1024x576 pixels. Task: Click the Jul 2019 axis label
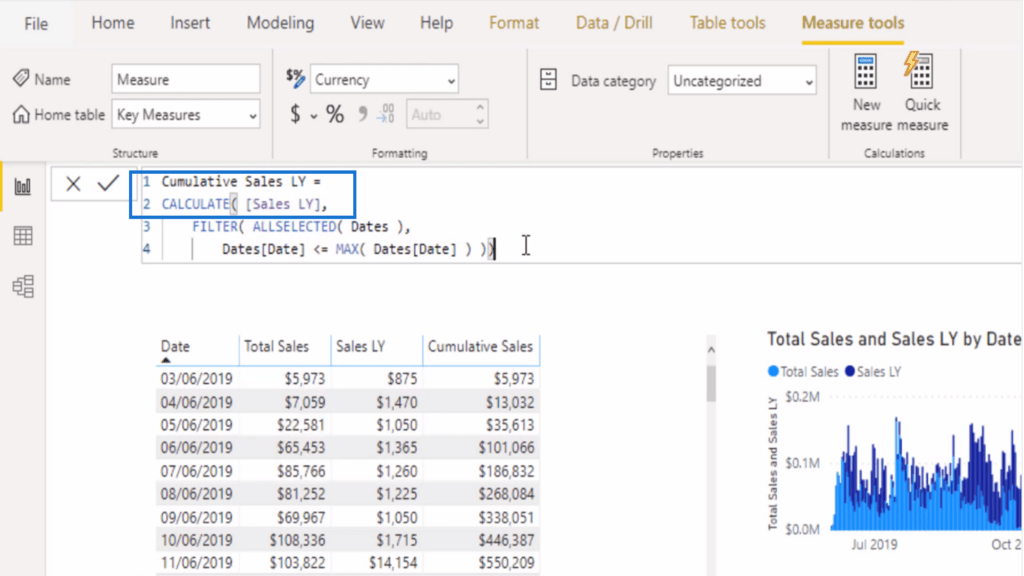click(874, 544)
